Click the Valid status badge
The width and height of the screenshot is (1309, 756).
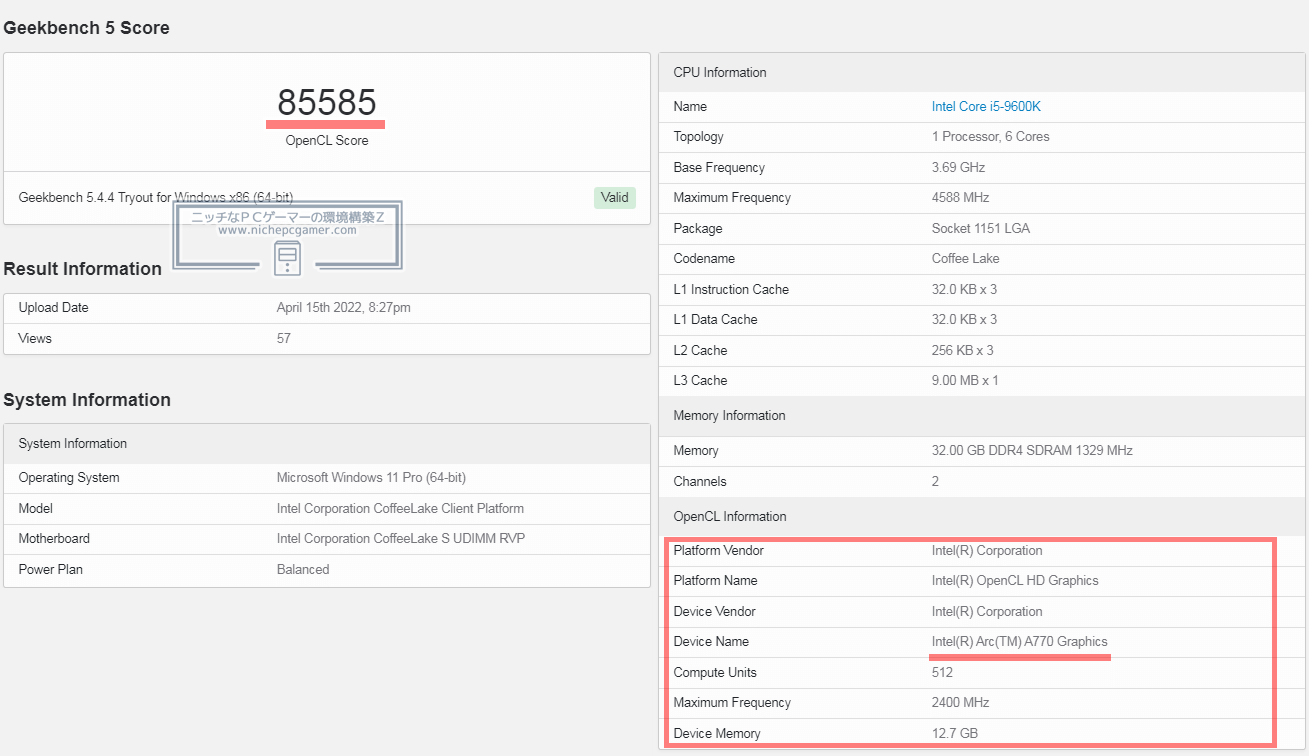point(615,197)
